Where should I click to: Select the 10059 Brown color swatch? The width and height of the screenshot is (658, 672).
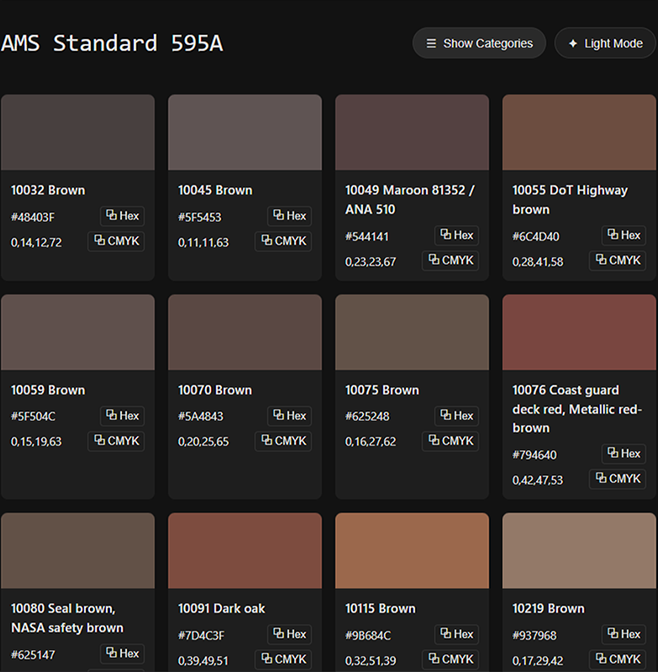coord(78,332)
